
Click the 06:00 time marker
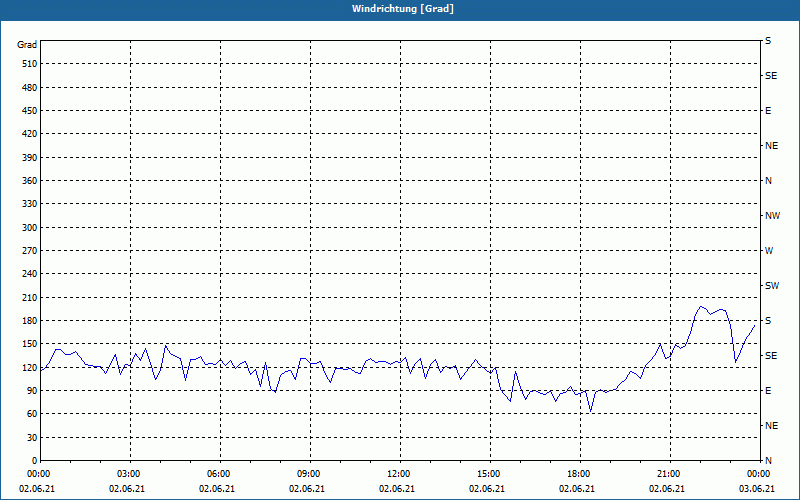click(x=219, y=474)
